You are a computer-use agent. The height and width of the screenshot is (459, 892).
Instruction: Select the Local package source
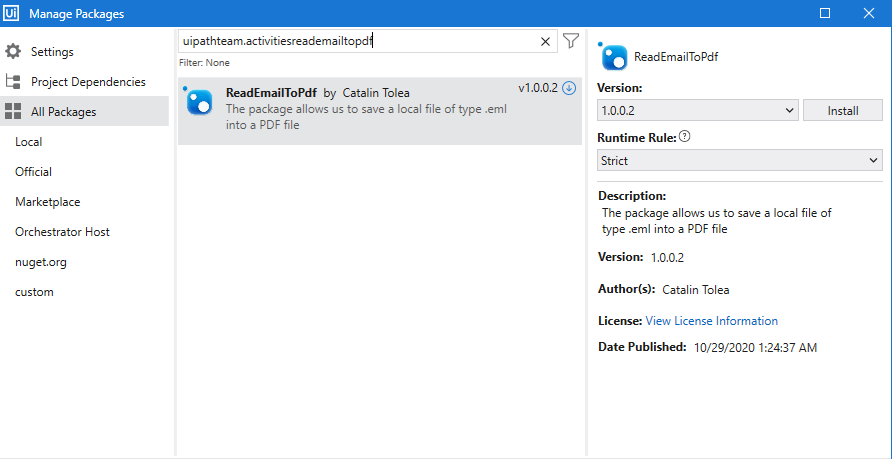point(29,142)
